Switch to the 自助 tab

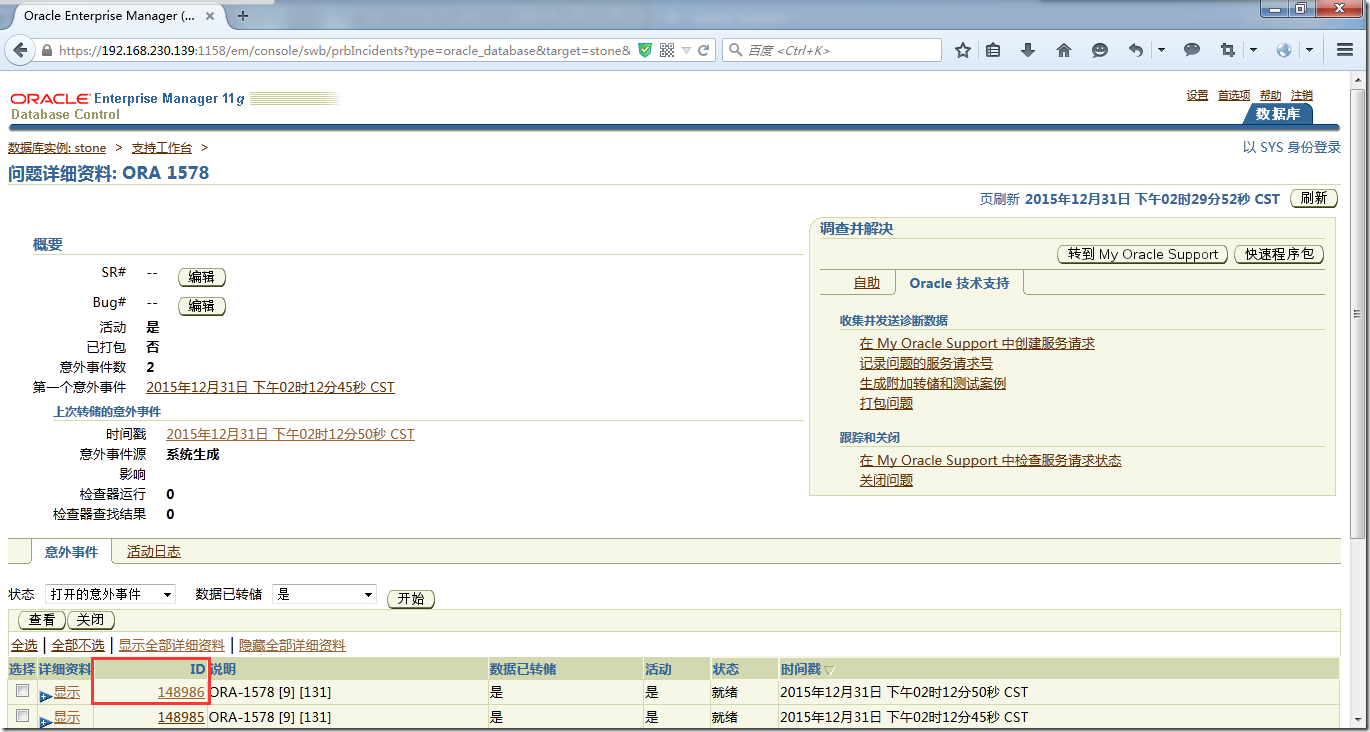point(866,283)
